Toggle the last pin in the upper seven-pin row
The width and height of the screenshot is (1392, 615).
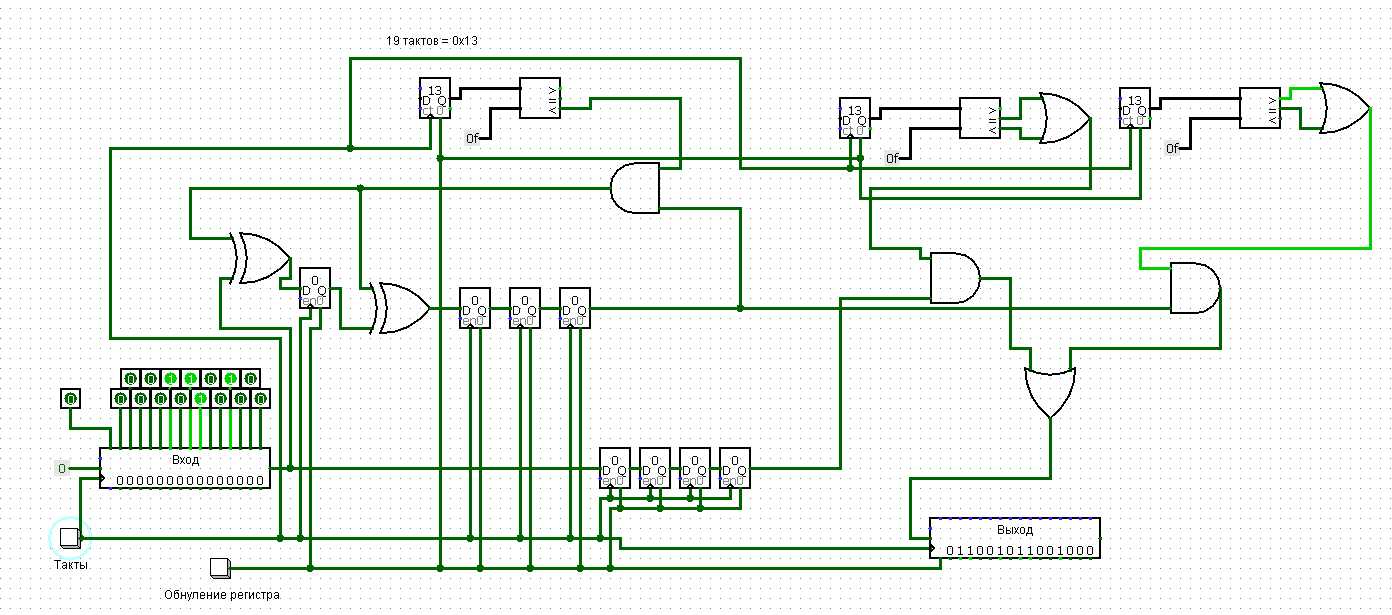tap(250, 378)
